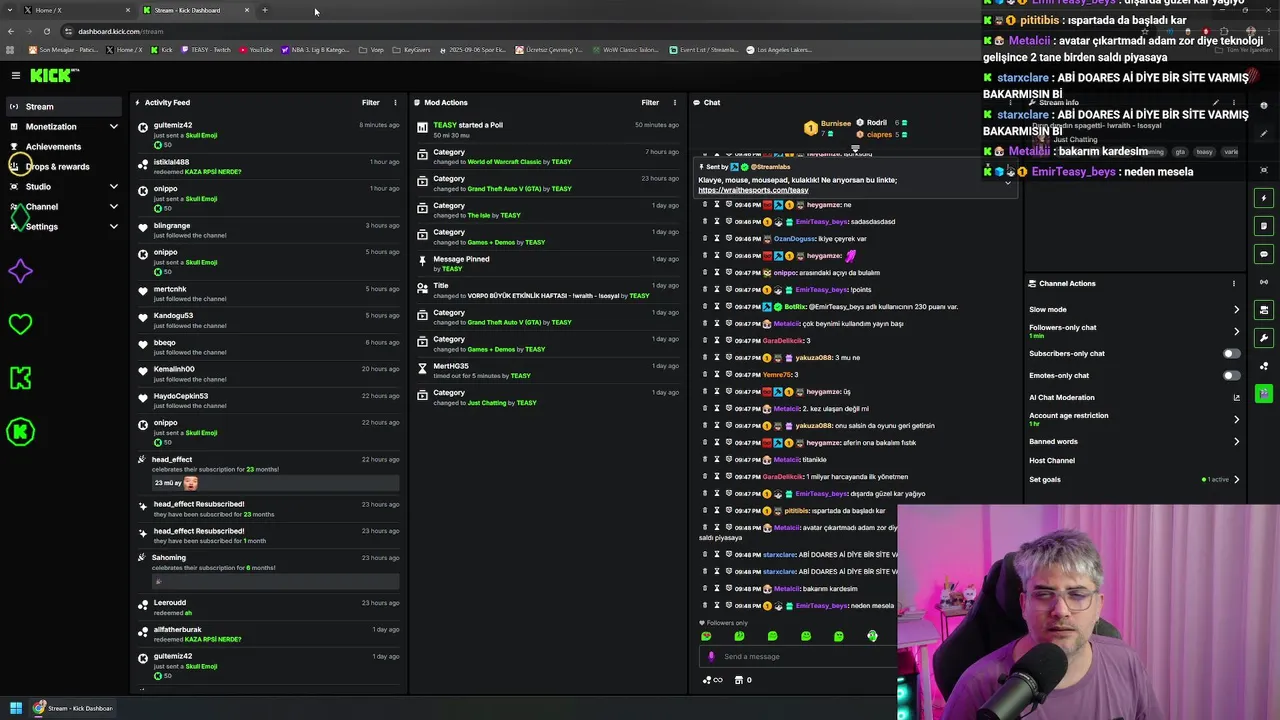This screenshot has width=1280, height=720.
Task: Toggle Subscribers-only chat switch
Action: (x=1231, y=353)
